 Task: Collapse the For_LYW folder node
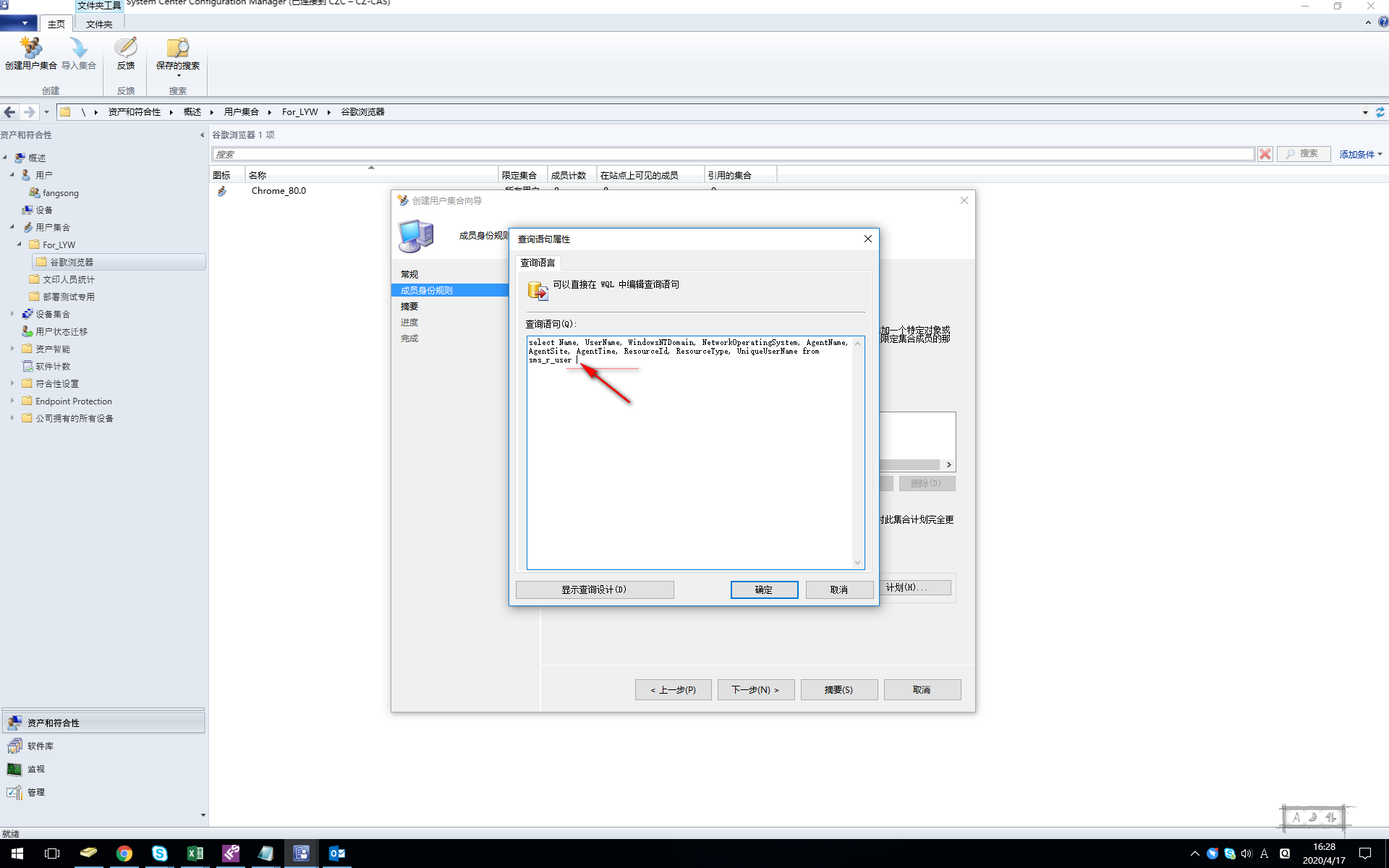20,244
